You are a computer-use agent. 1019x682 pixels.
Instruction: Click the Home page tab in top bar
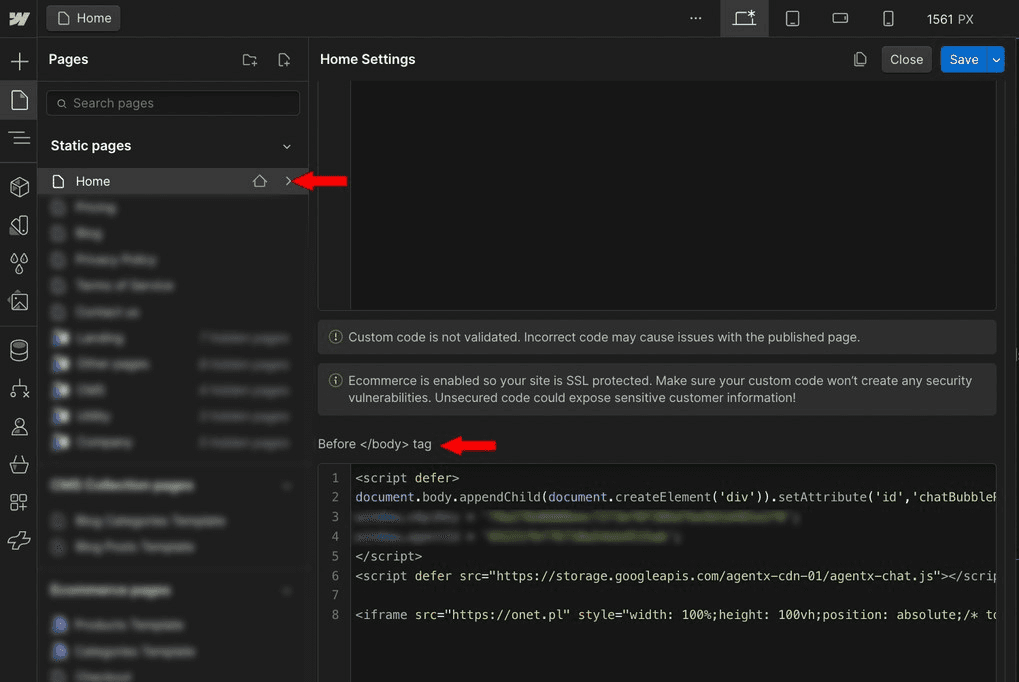[84, 18]
